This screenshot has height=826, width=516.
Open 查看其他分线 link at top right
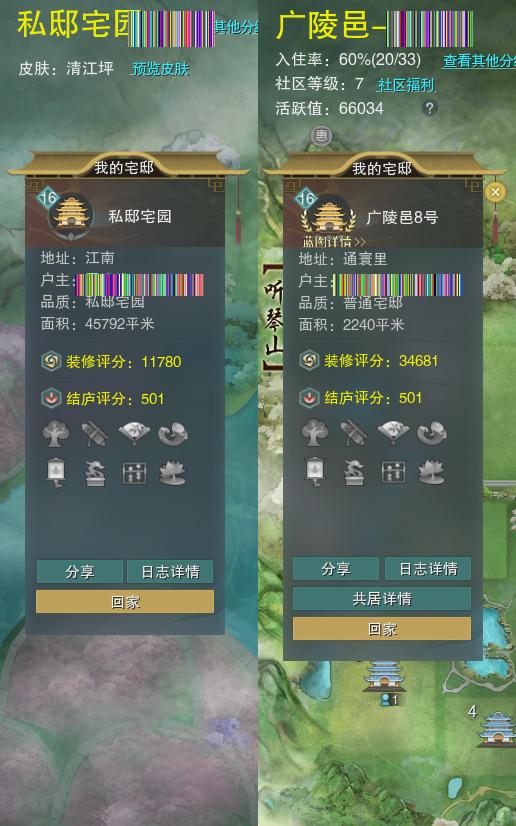click(479, 61)
